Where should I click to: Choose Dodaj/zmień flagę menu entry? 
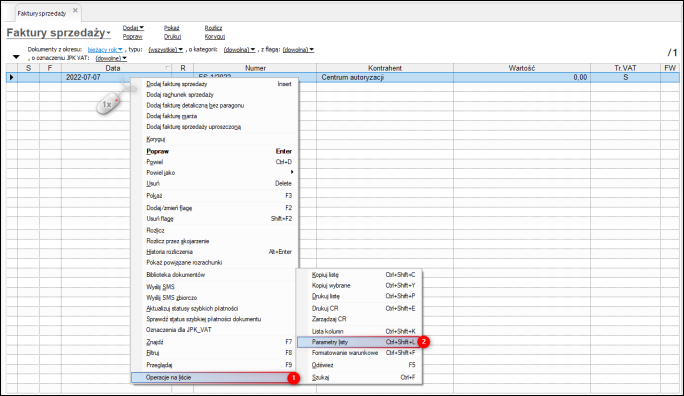(x=215, y=208)
